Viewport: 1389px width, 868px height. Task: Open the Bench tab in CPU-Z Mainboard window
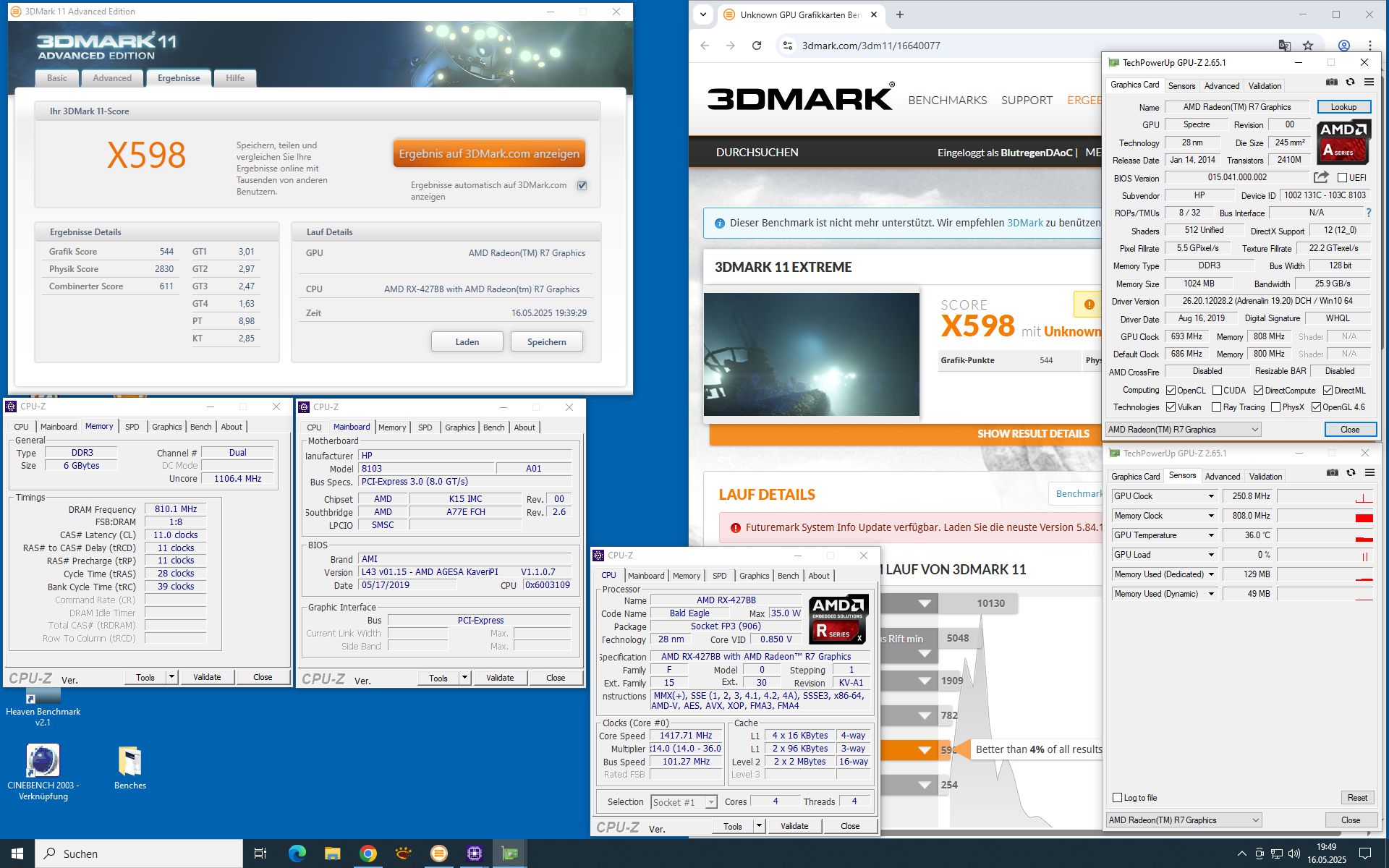(x=493, y=427)
